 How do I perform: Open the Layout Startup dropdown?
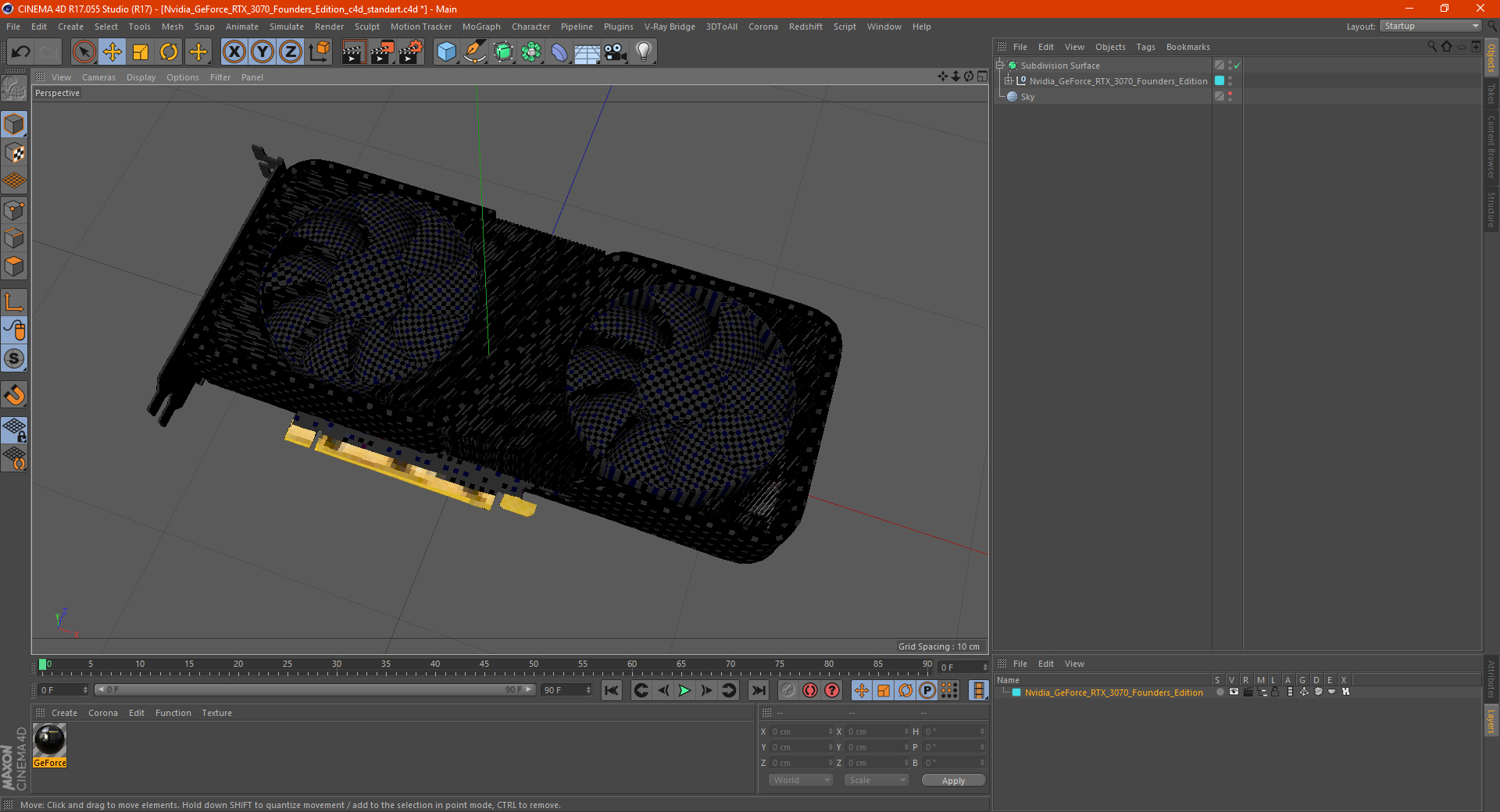1431,26
